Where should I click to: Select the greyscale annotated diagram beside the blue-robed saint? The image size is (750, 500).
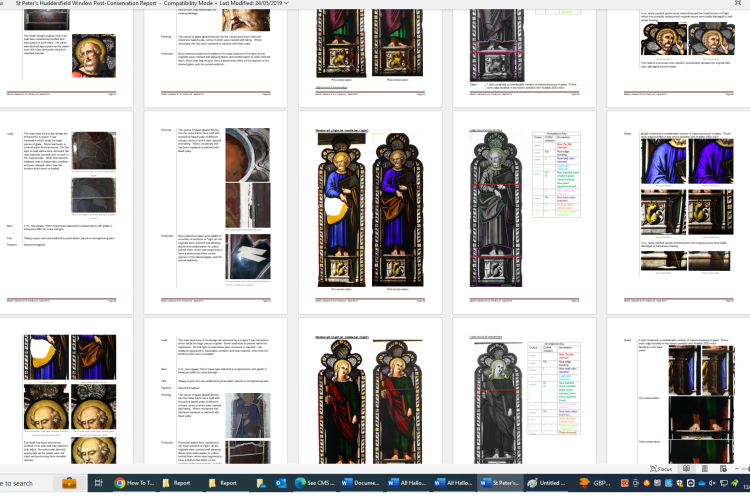point(496,210)
